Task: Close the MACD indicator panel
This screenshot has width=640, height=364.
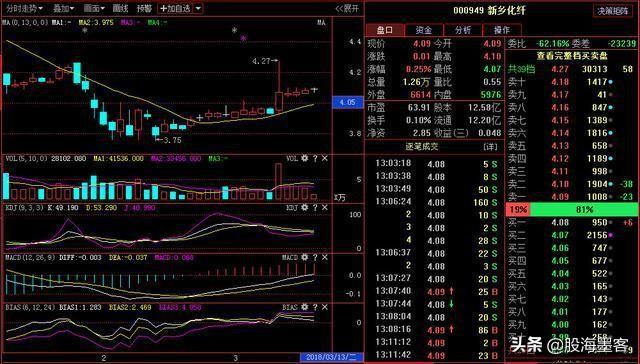Action: 324,257
